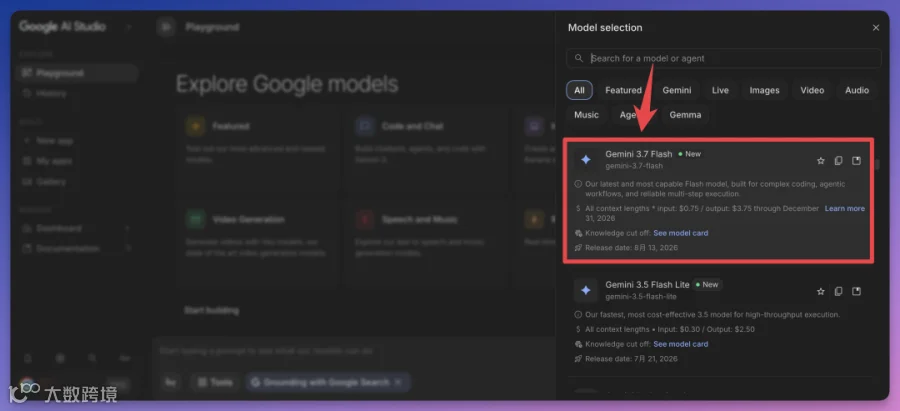Filter models by Live
Screen dimensions: 900x411
click(720, 90)
